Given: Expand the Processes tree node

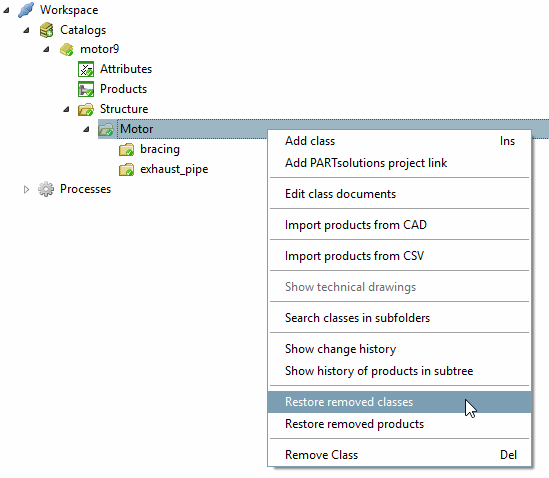Looking at the screenshot, I should (x=26, y=189).
